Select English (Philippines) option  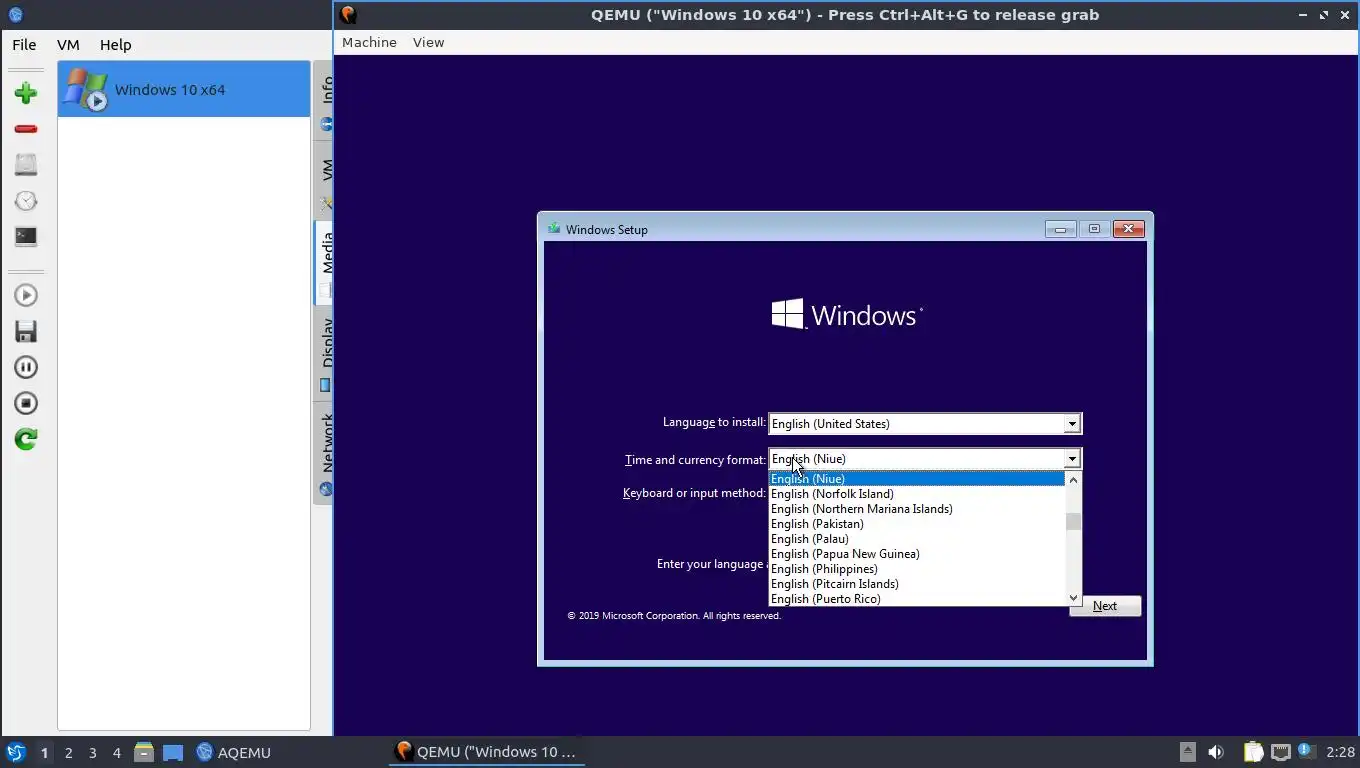click(917, 569)
